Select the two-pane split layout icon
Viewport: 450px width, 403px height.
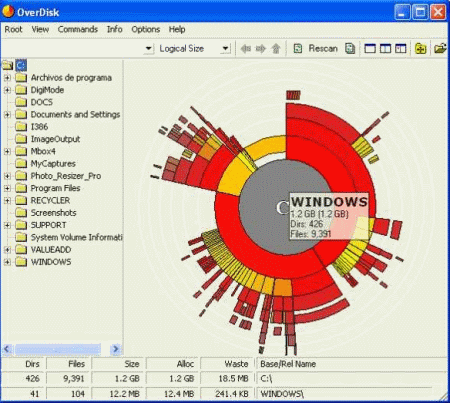[x=385, y=49]
